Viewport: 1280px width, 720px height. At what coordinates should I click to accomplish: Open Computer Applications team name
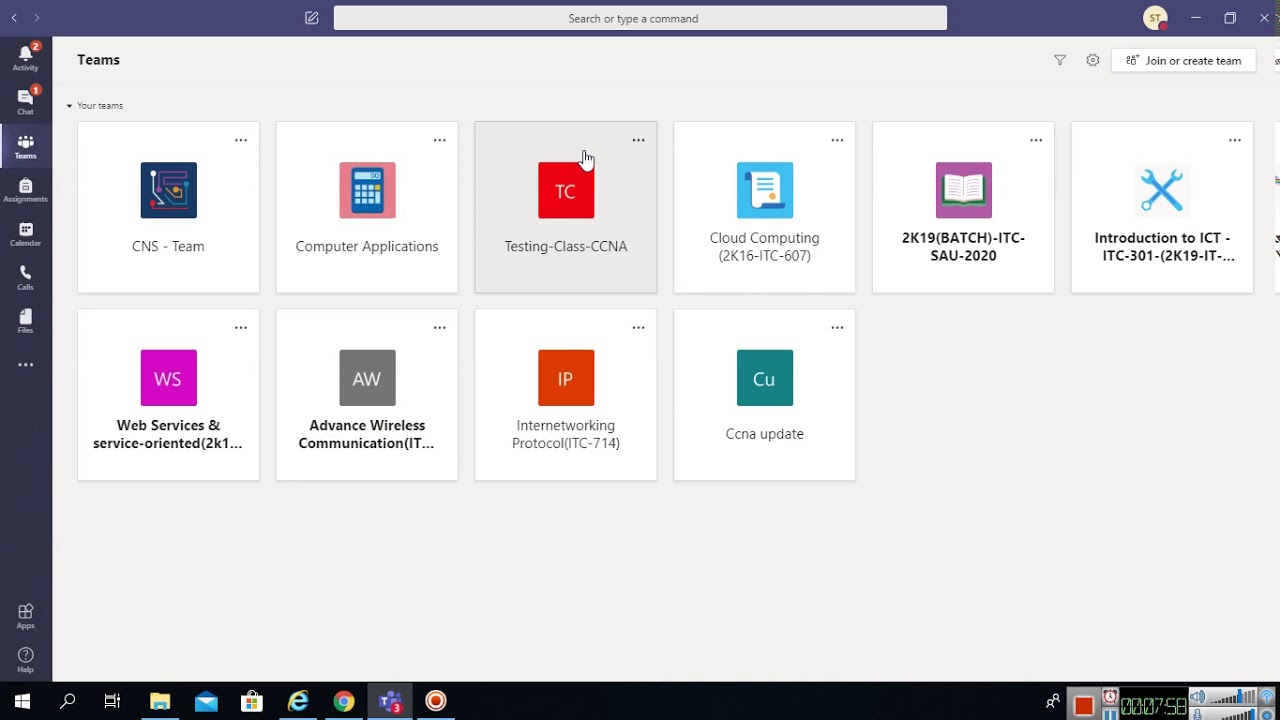[367, 246]
